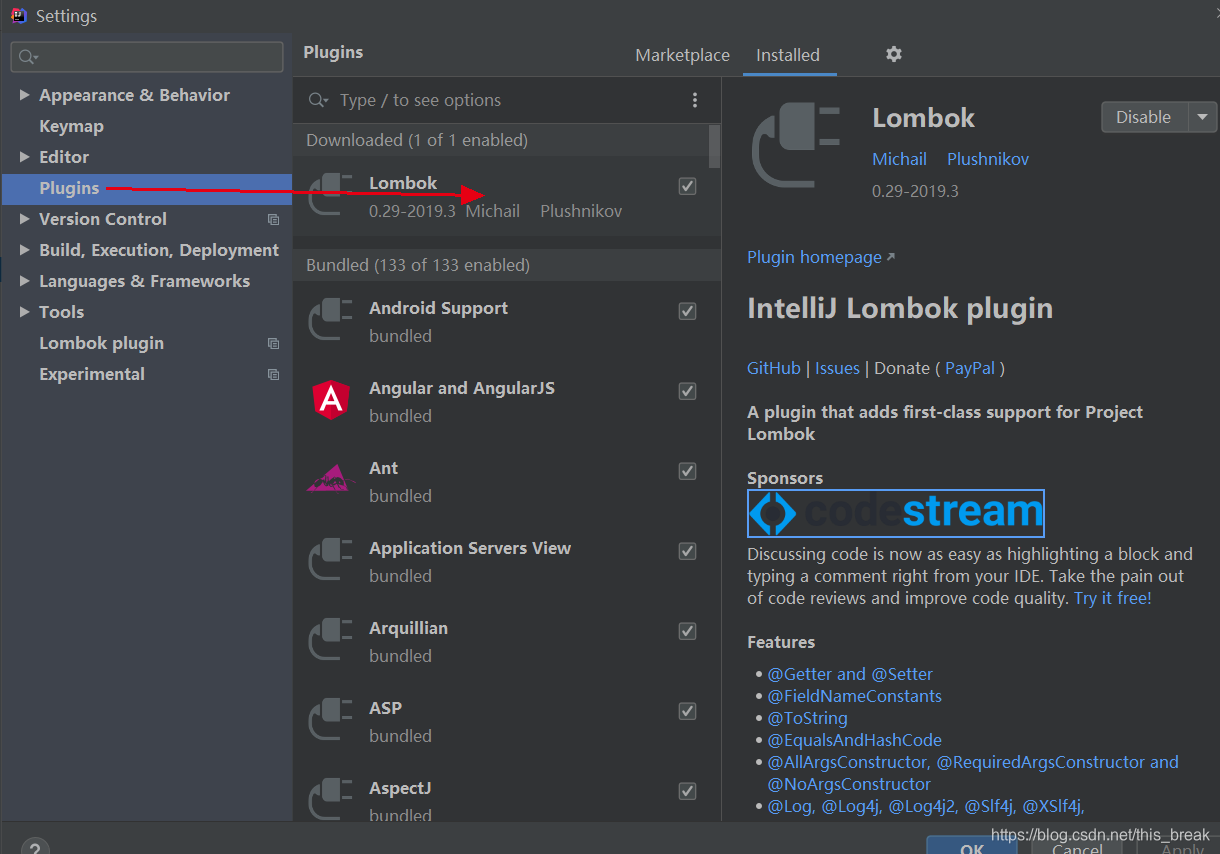This screenshot has height=854, width=1220.
Task: Open the PayPal donate link
Action: coord(970,368)
